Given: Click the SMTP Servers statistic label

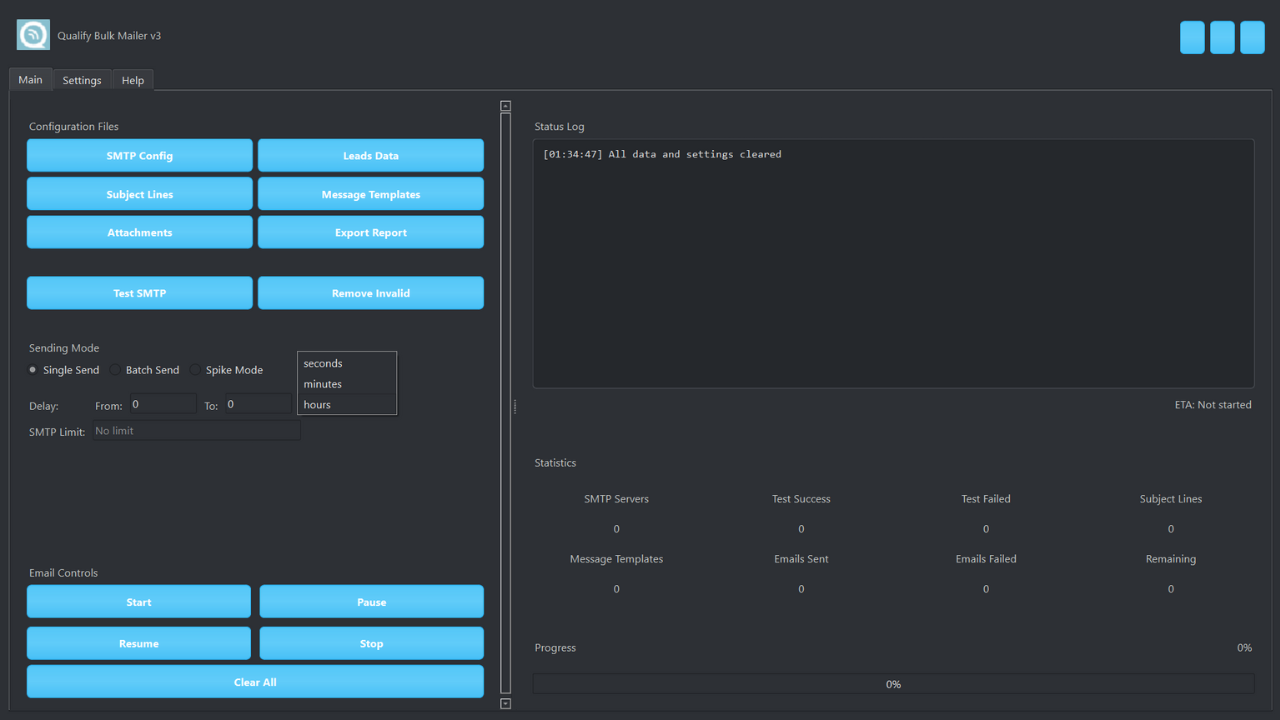Looking at the screenshot, I should 616,499.
